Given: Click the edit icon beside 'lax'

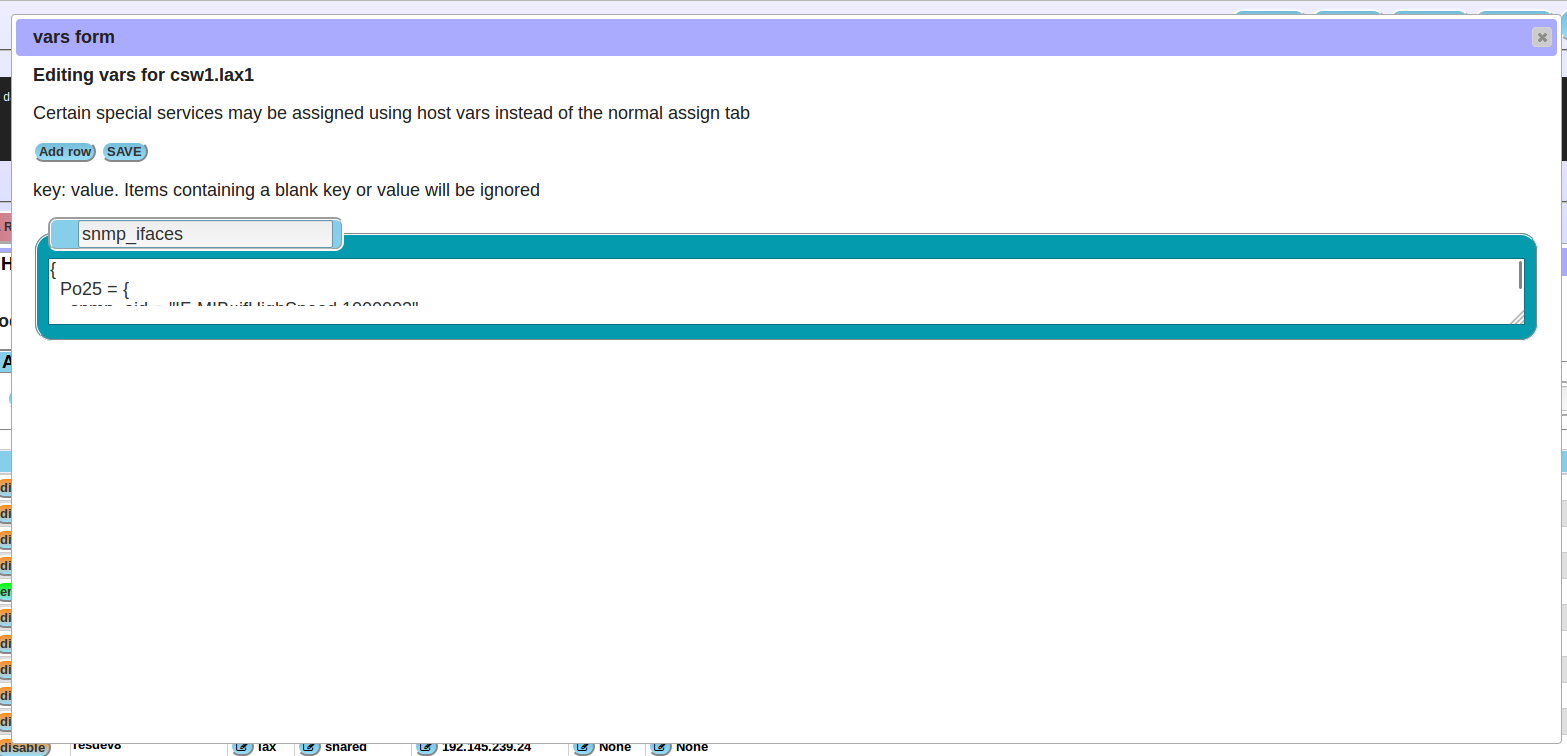Looking at the screenshot, I should tap(242, 747).
